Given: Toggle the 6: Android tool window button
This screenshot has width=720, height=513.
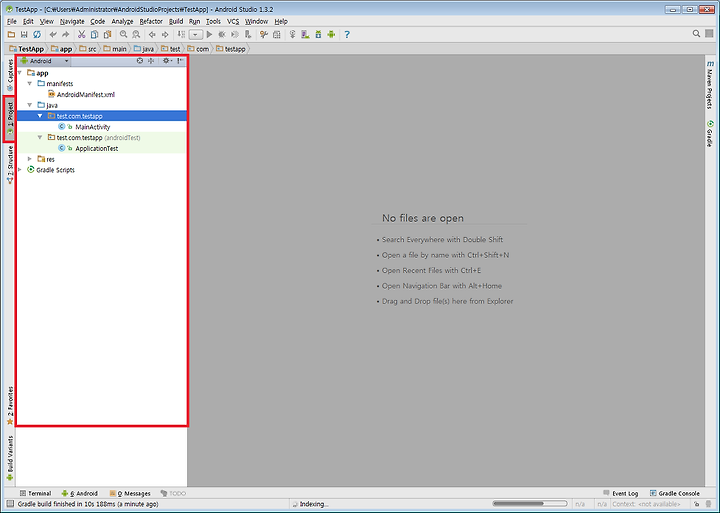Looking at the screenshot, I should [x=79, y=493].
